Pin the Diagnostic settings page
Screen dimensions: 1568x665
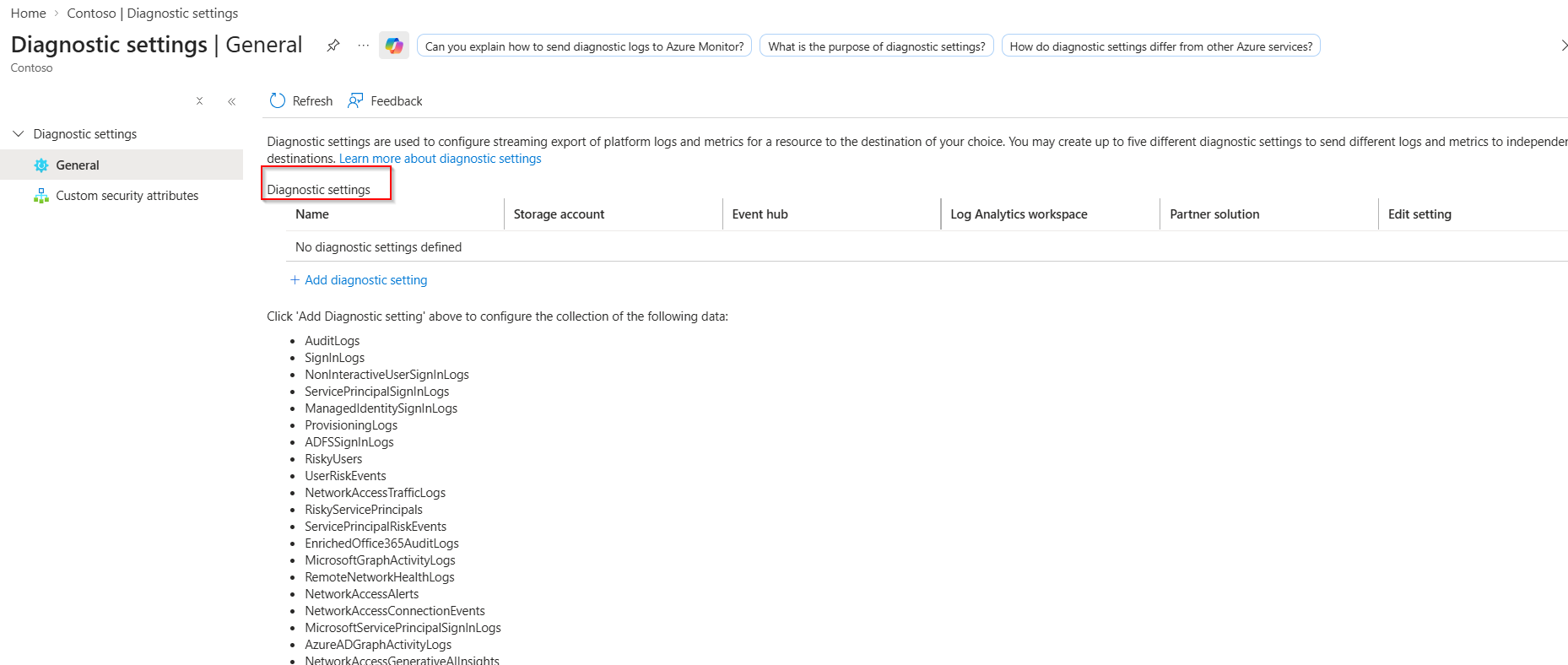[x=333, y=46]
